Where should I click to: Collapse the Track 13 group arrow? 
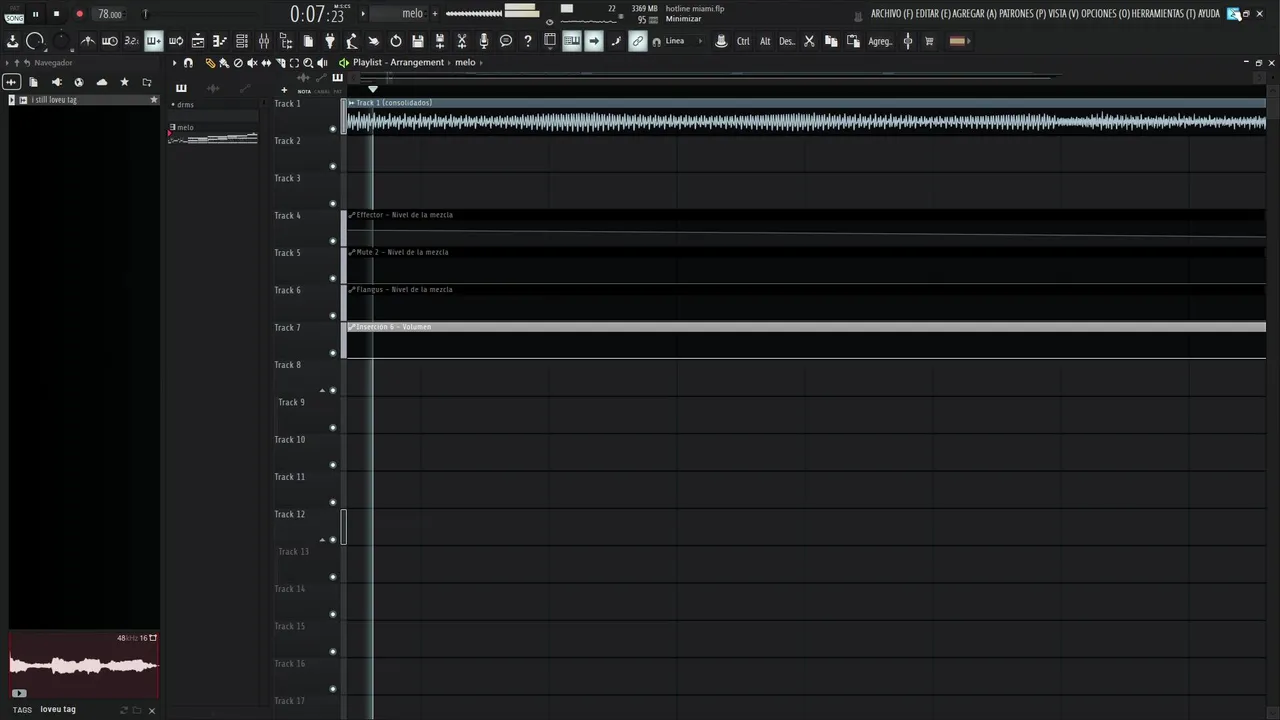pyautogui.click(x=322, y=540)
